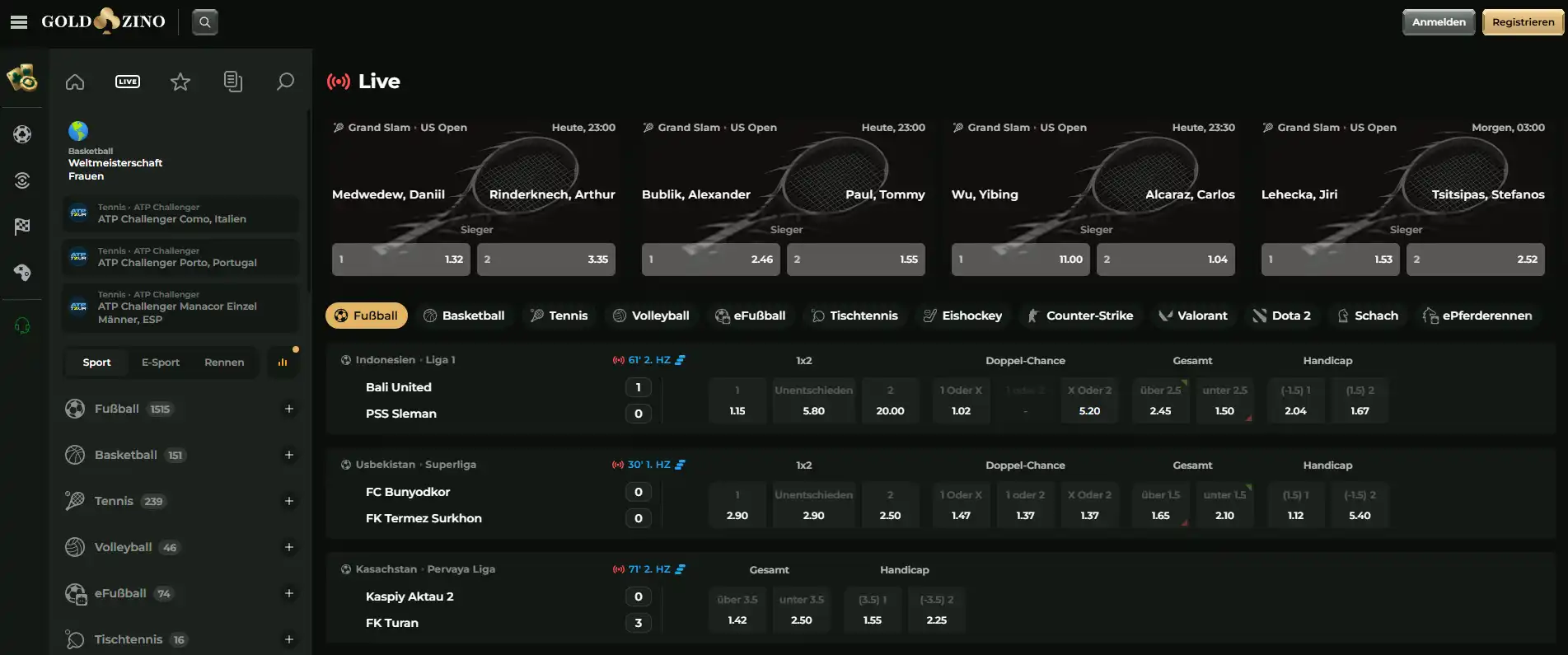1568x655 pixels.
Task: Open match statistics for FC Bunyodkor game
Action: point(680,465)
